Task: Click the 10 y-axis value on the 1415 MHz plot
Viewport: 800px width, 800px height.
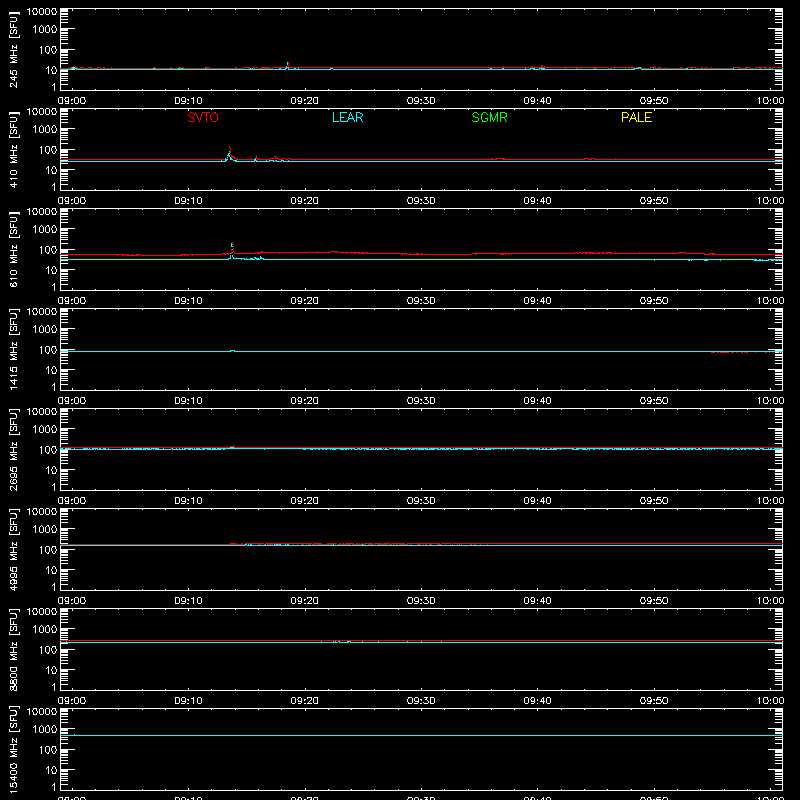Action: pyautogui.click(x=51, y=370)
